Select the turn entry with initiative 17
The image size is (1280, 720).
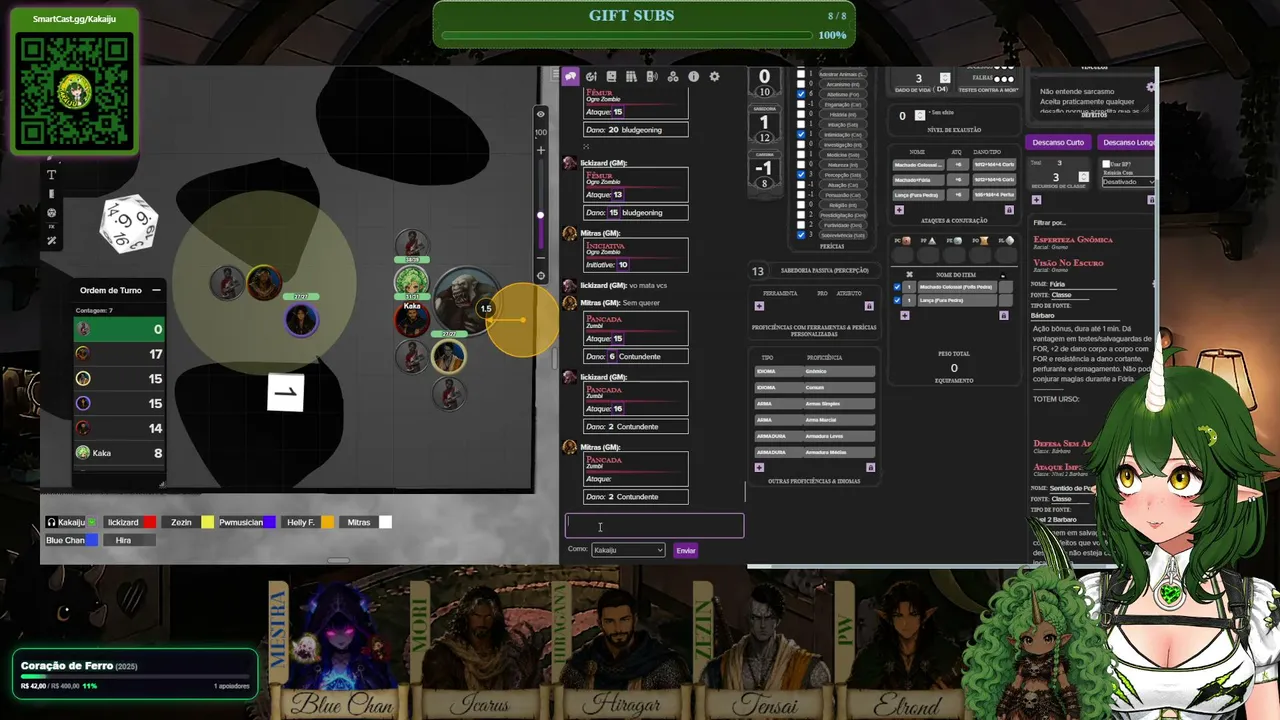pos(119,354)
